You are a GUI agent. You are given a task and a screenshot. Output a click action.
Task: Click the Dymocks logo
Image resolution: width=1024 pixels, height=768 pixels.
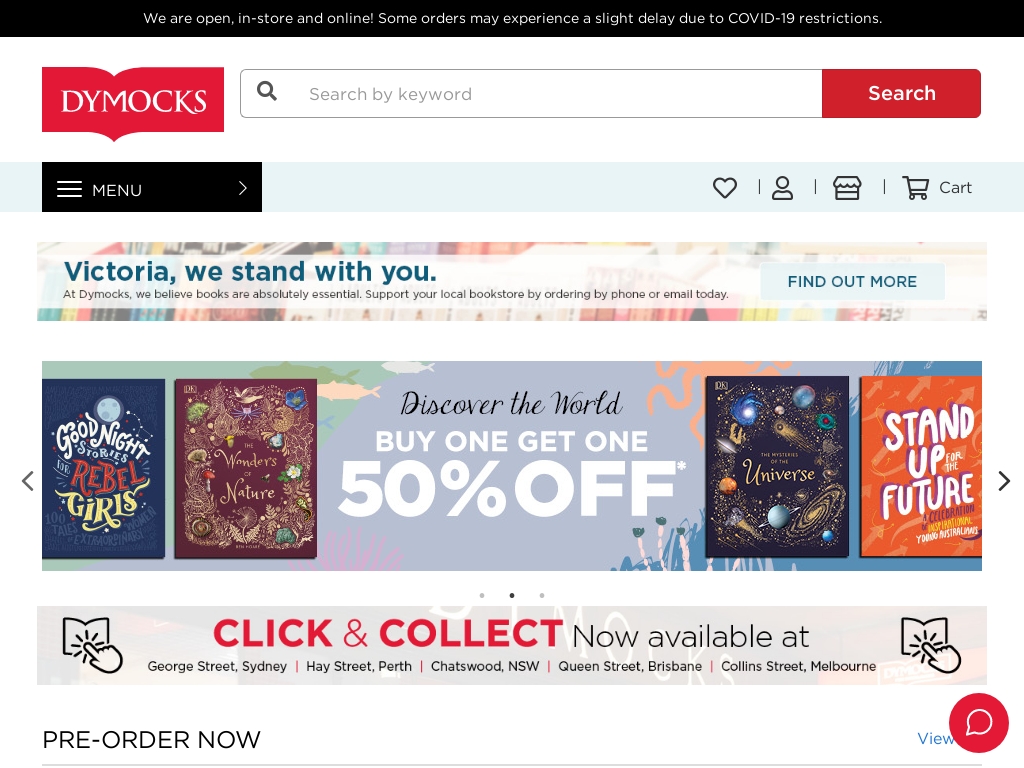133,103
